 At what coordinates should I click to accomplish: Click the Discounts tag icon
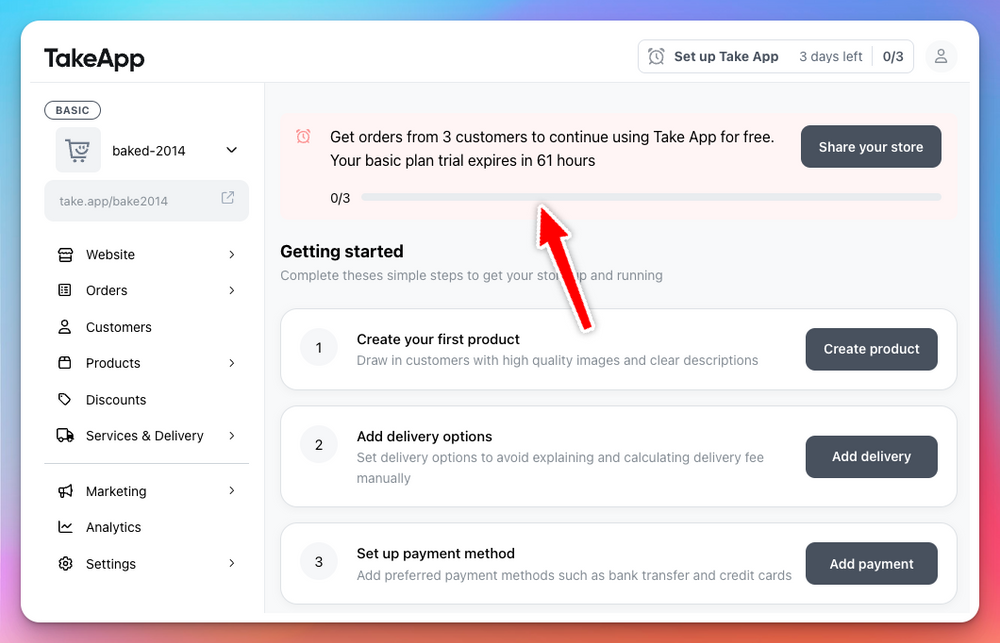(65, 399)
